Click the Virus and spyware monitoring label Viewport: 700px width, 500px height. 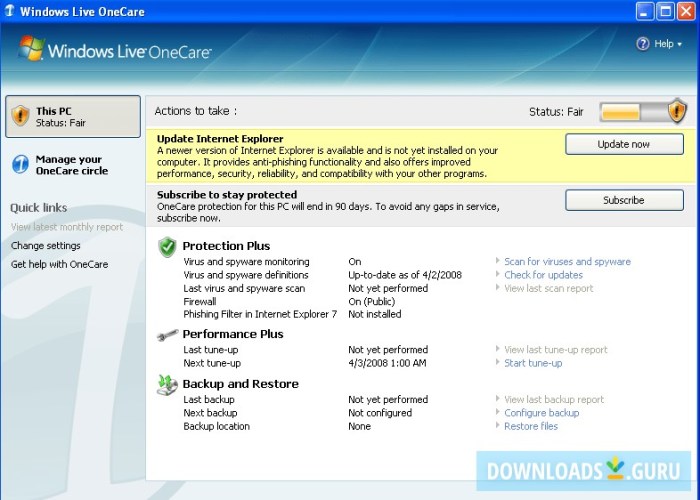246,262
